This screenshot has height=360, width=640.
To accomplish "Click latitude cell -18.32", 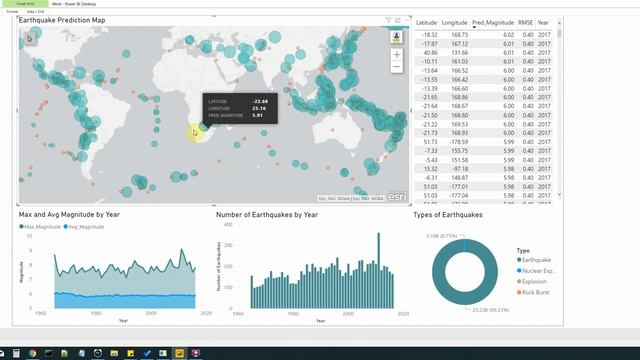I will pos(429,35).
